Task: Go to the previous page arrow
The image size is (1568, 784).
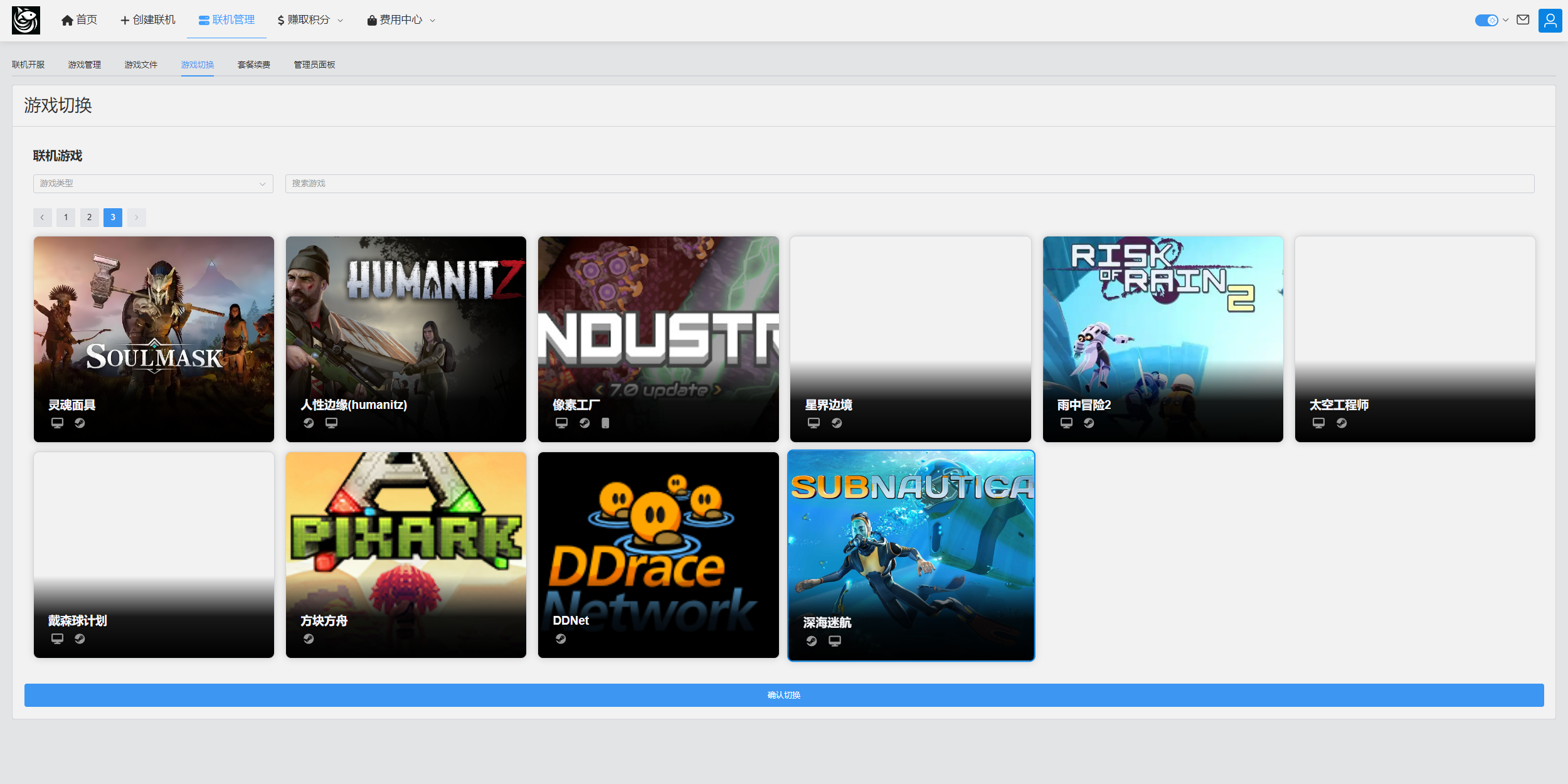Action: coord(42,218)
